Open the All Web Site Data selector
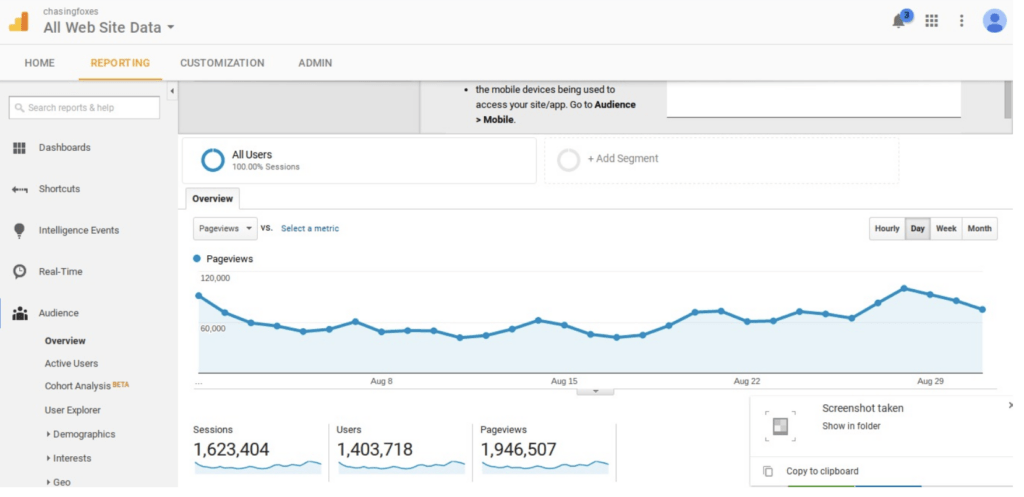 click(x=109, y=28)
